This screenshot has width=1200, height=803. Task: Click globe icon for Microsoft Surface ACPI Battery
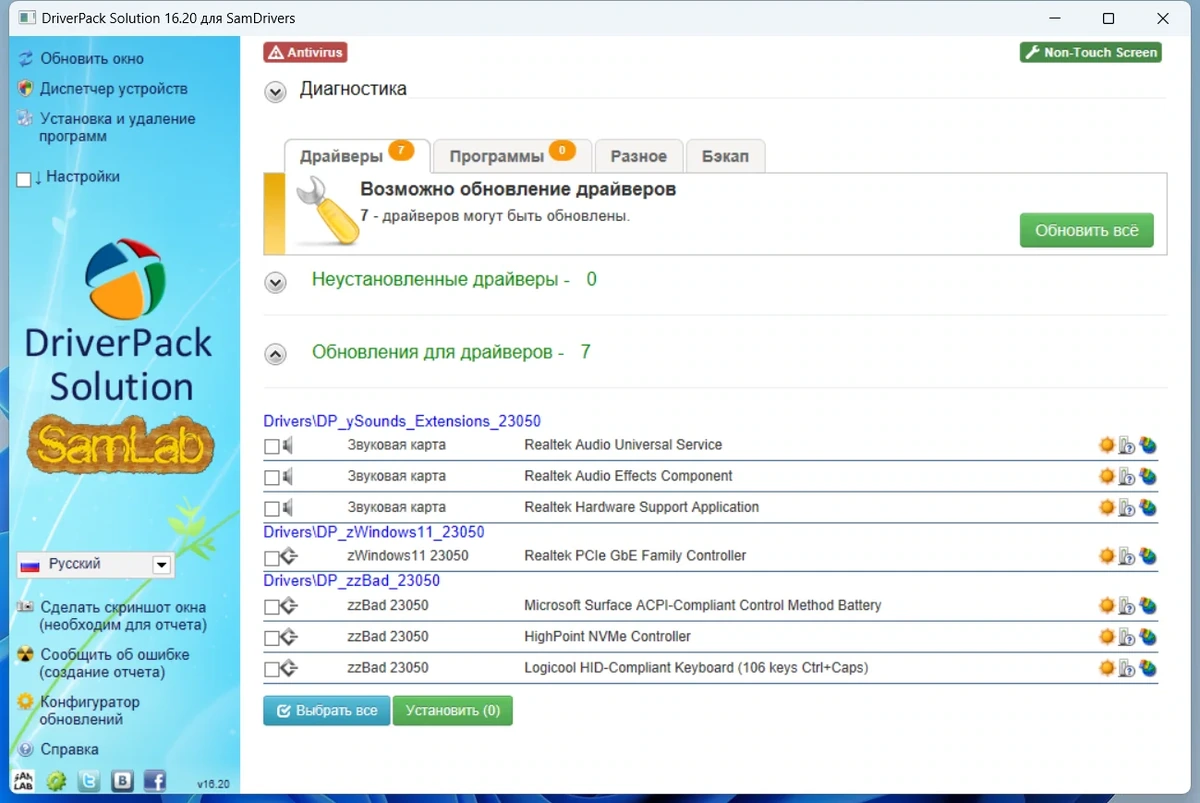[x=1148, y=606]
